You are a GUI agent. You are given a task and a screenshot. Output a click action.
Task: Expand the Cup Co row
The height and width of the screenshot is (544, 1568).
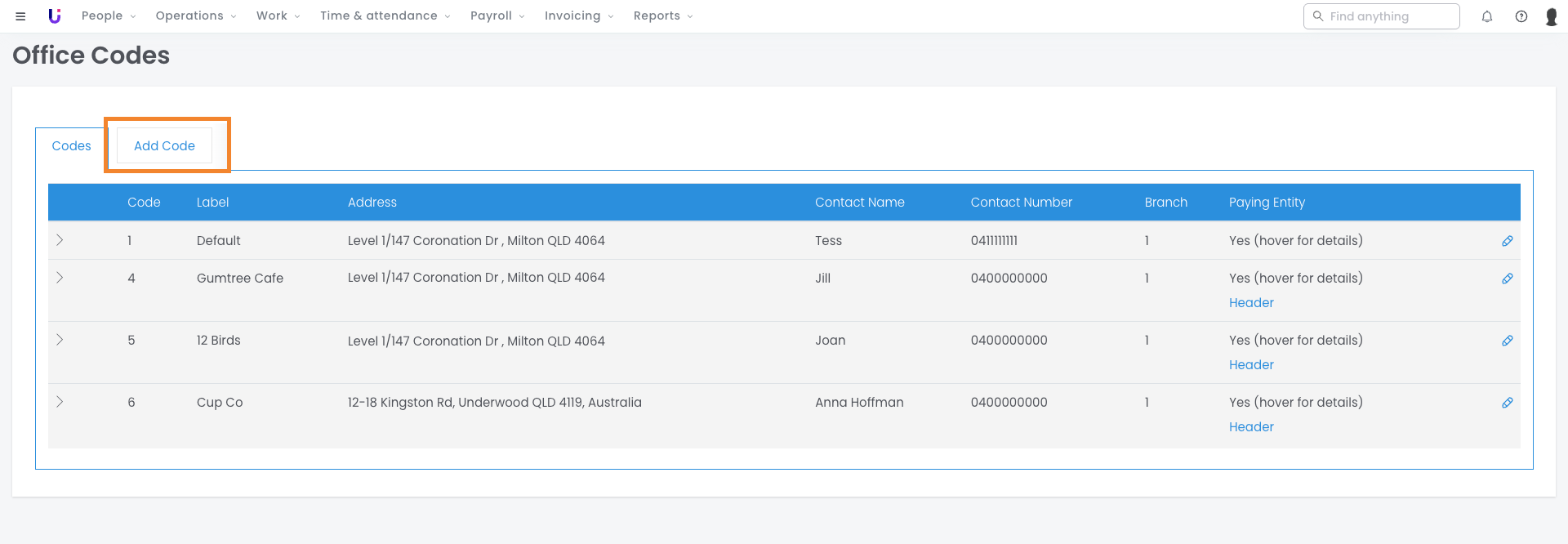pyautogui.click(x=60, y=402)
